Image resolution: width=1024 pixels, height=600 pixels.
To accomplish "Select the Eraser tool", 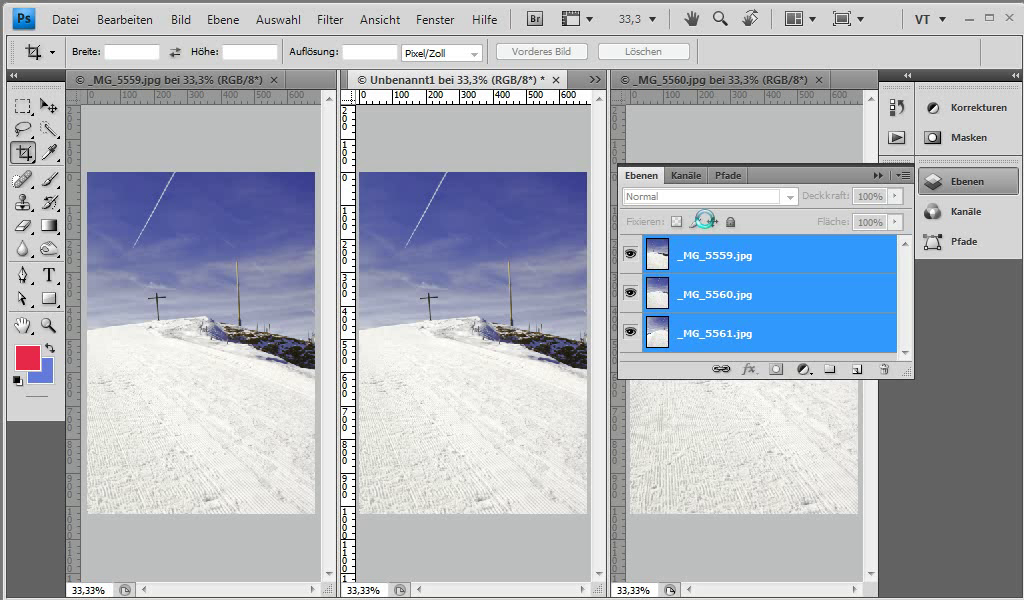I will (23, 226).
